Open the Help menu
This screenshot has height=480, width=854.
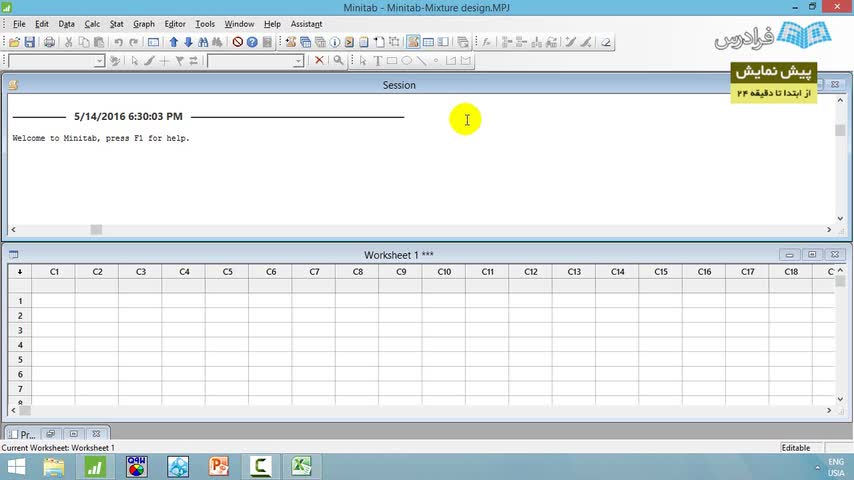coord(272,24)
